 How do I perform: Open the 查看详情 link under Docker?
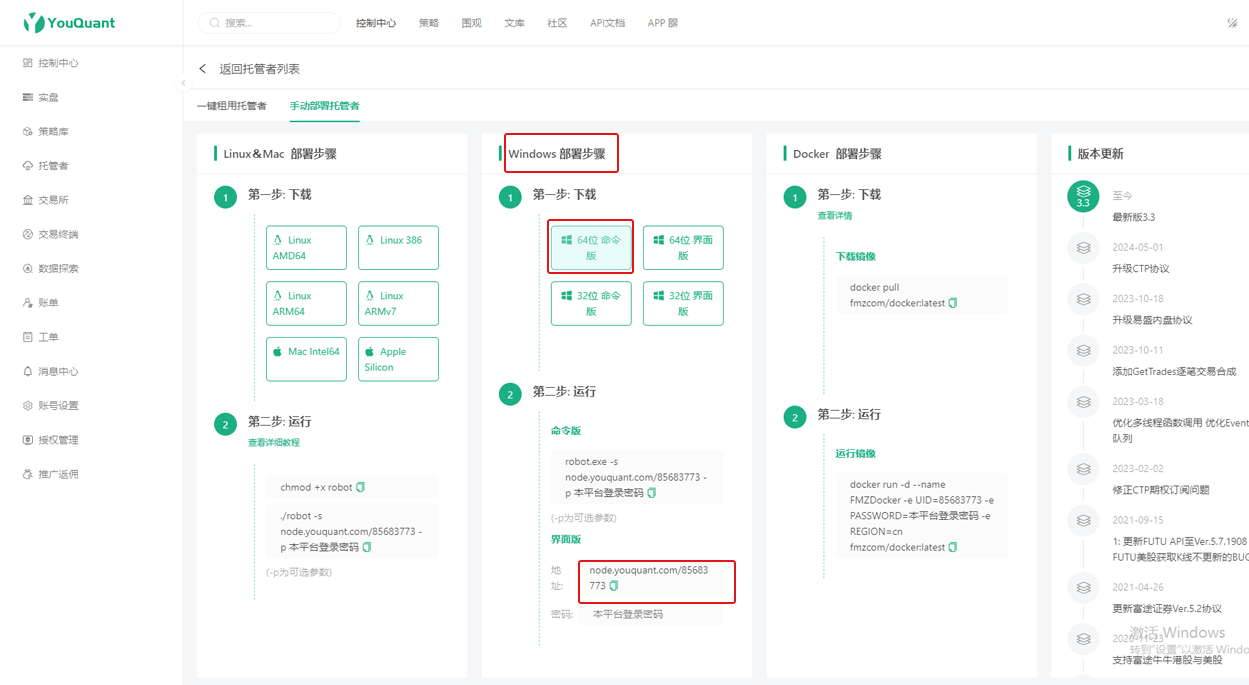tap(835, 216)
